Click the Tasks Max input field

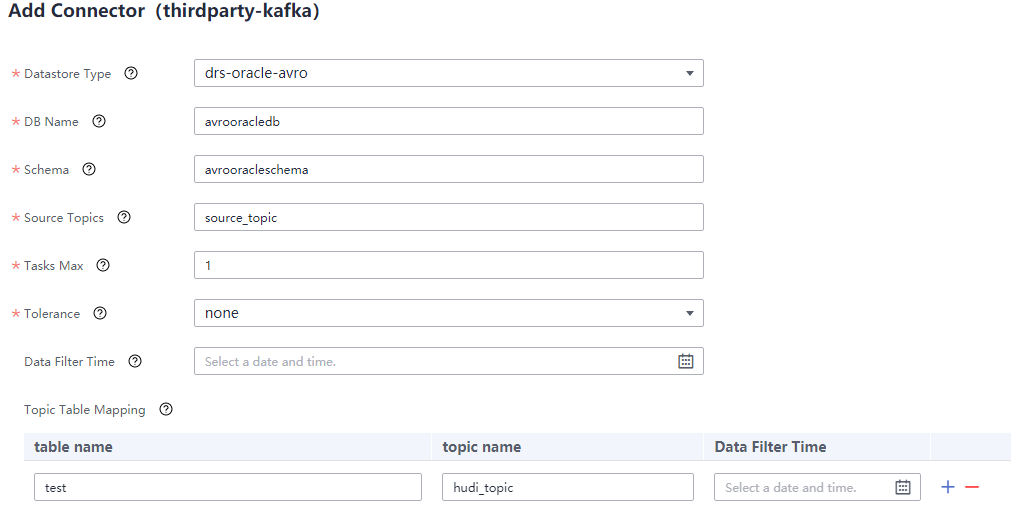448,266
